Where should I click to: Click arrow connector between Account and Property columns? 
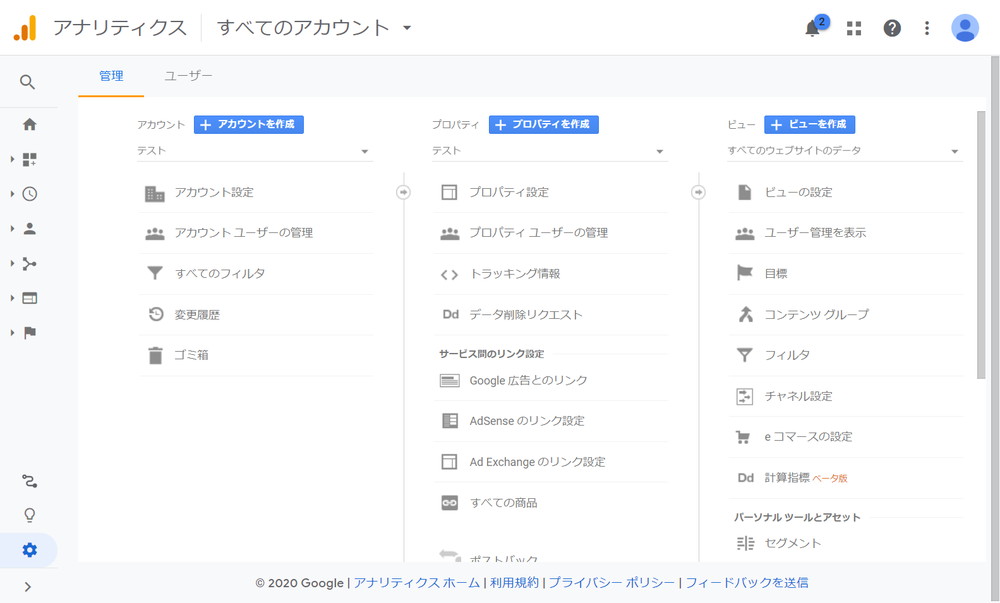point(403,192)
